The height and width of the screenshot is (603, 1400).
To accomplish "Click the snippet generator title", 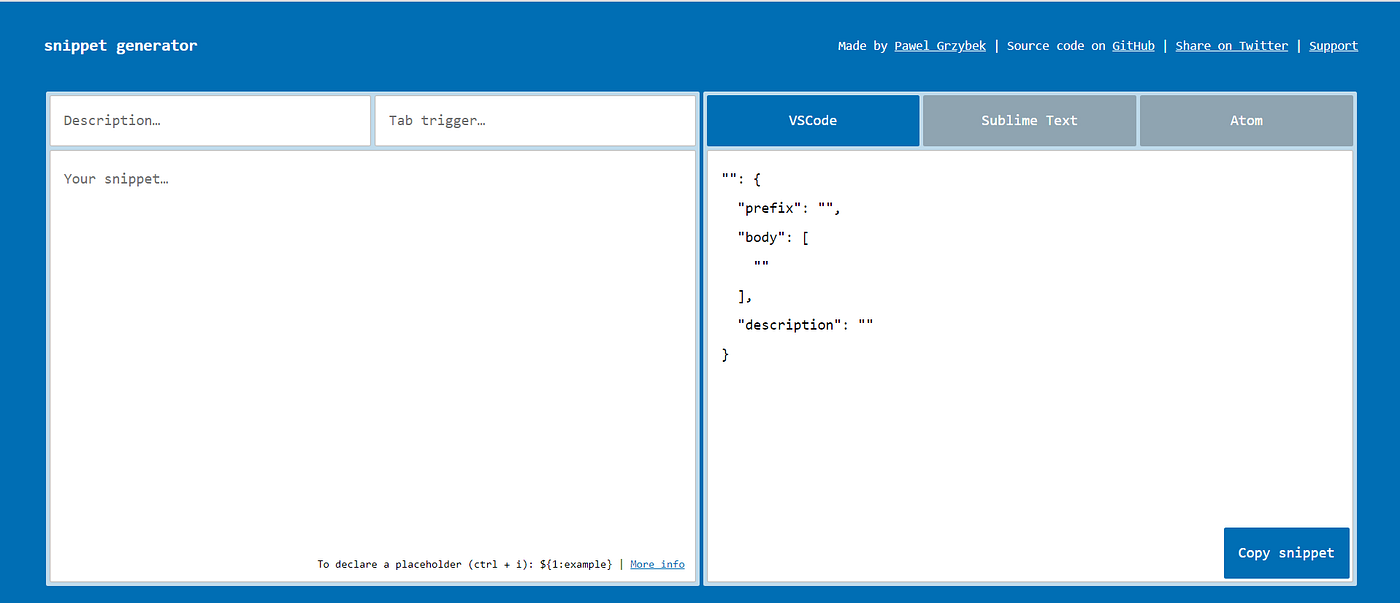I will pos(120,45).
